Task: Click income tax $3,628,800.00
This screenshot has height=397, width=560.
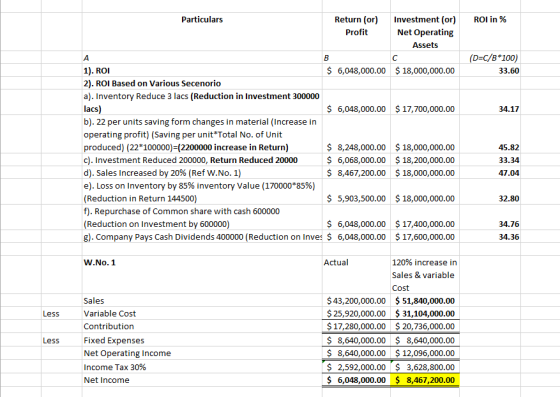Action: [425, 367]
